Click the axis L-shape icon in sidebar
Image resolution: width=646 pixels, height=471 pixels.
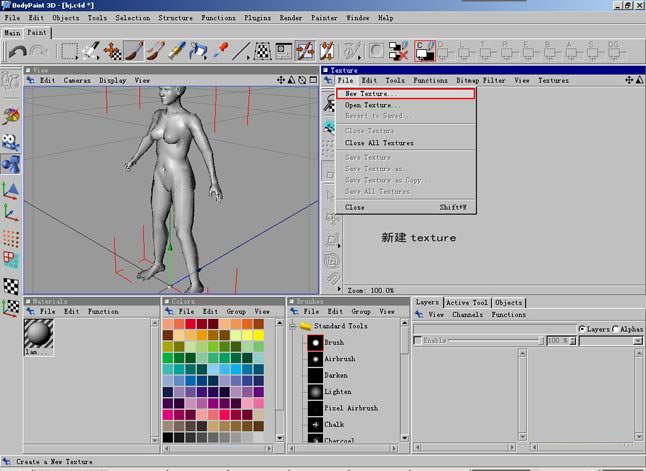(11, 213)
